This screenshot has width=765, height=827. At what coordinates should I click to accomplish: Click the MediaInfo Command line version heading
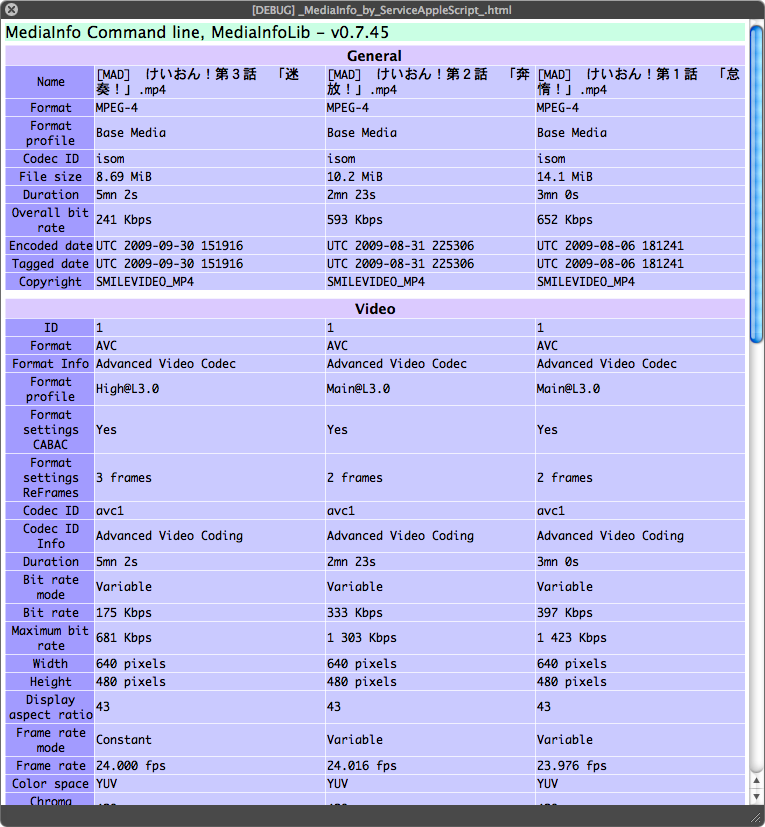point(197,32)
